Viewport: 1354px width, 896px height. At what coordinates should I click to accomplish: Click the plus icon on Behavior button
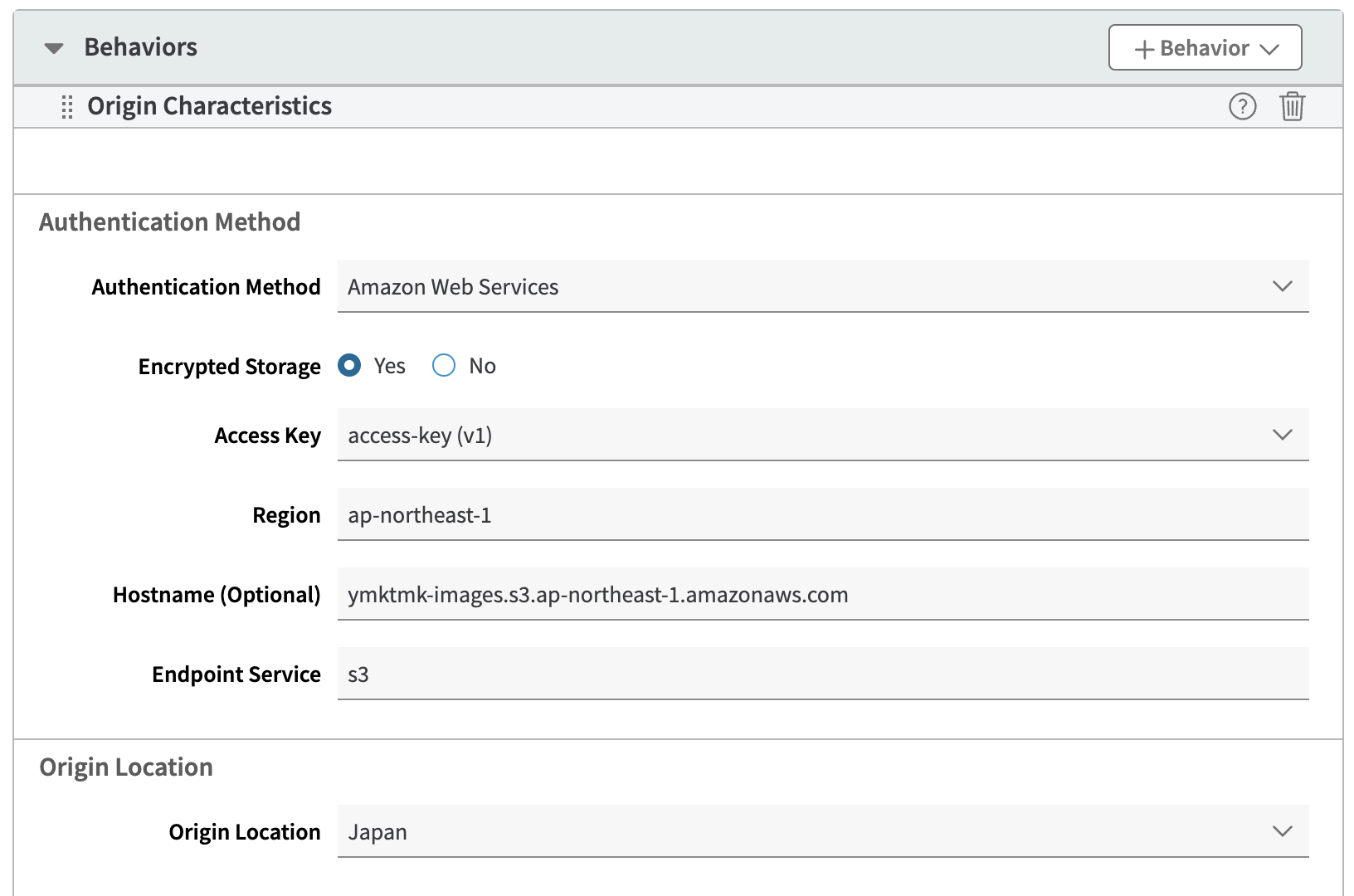pos(1144,50)
